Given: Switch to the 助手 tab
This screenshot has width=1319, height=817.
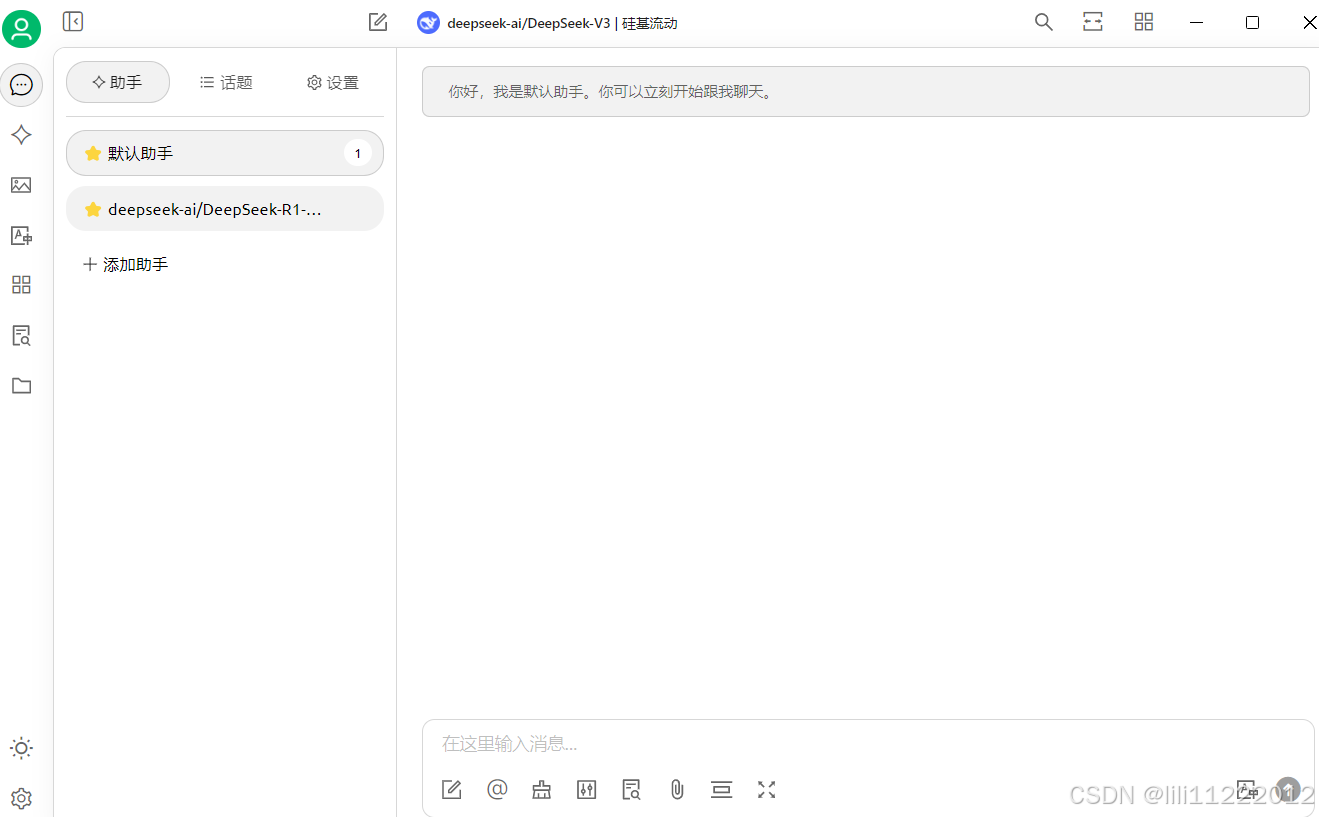Looking at the screenshot, I should 118,82.
